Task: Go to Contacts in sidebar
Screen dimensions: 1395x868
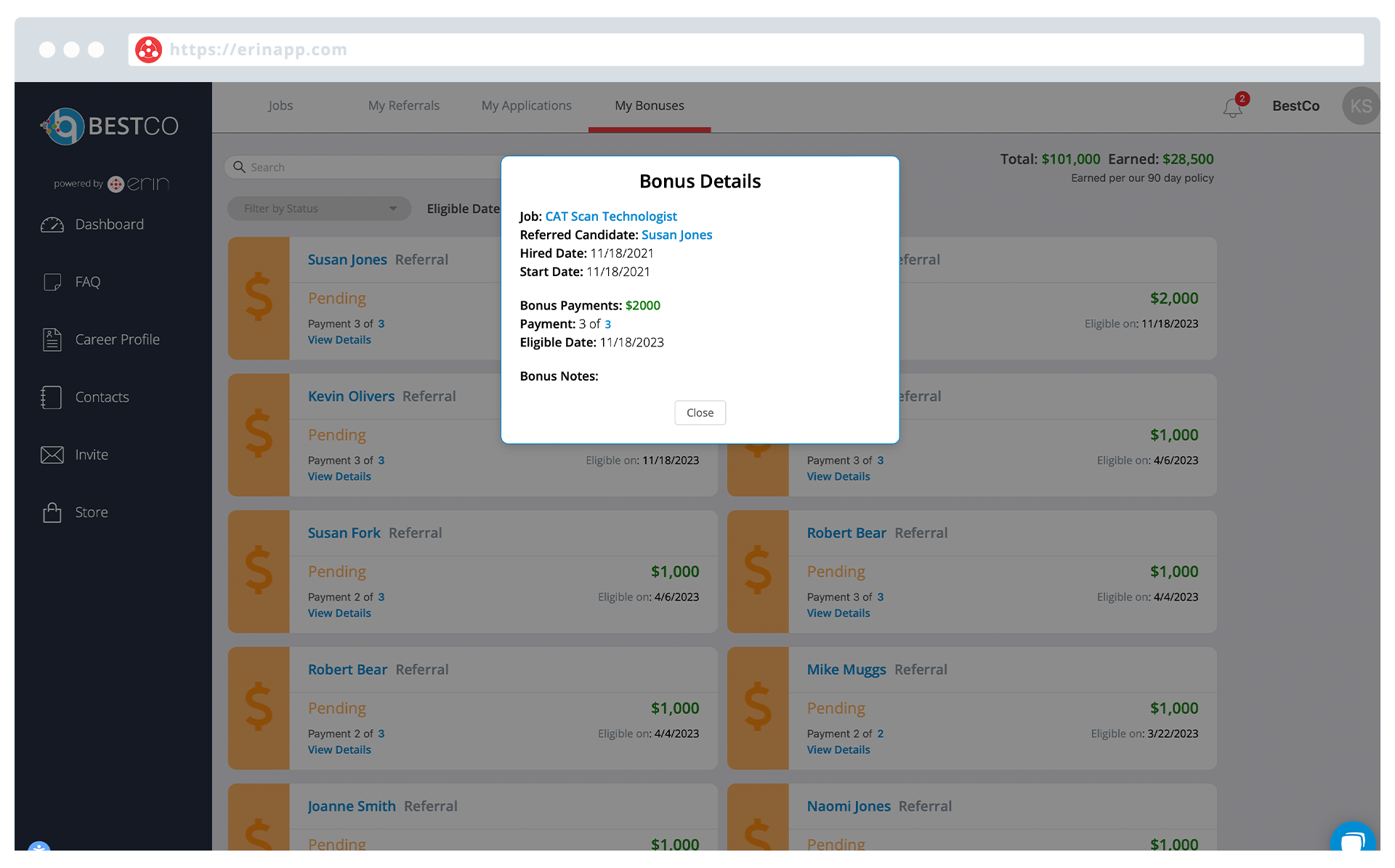Action: (x=85, y=397)
